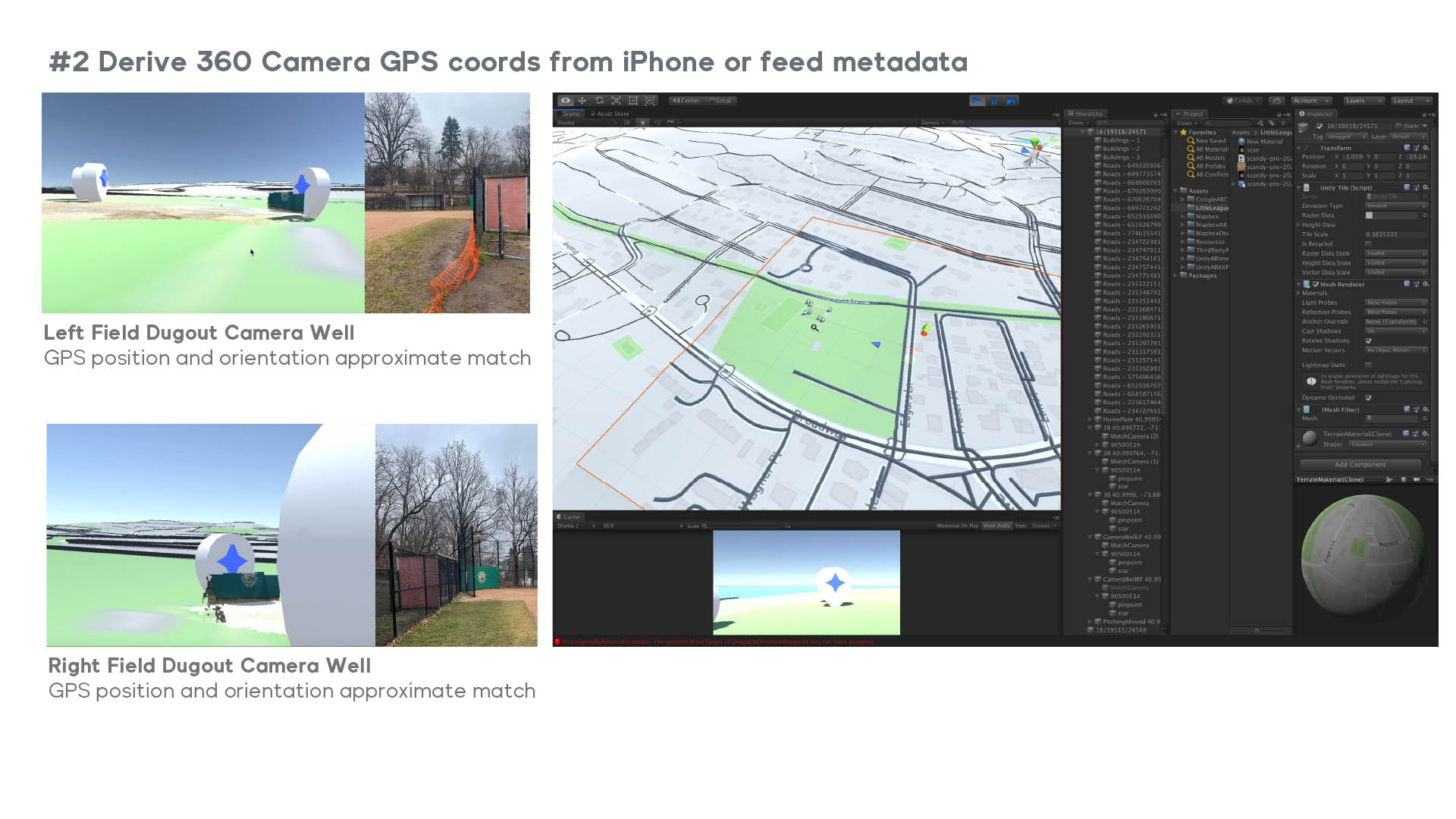
Task: Click the Maximize On Play button
Action: tap(957, 526)
